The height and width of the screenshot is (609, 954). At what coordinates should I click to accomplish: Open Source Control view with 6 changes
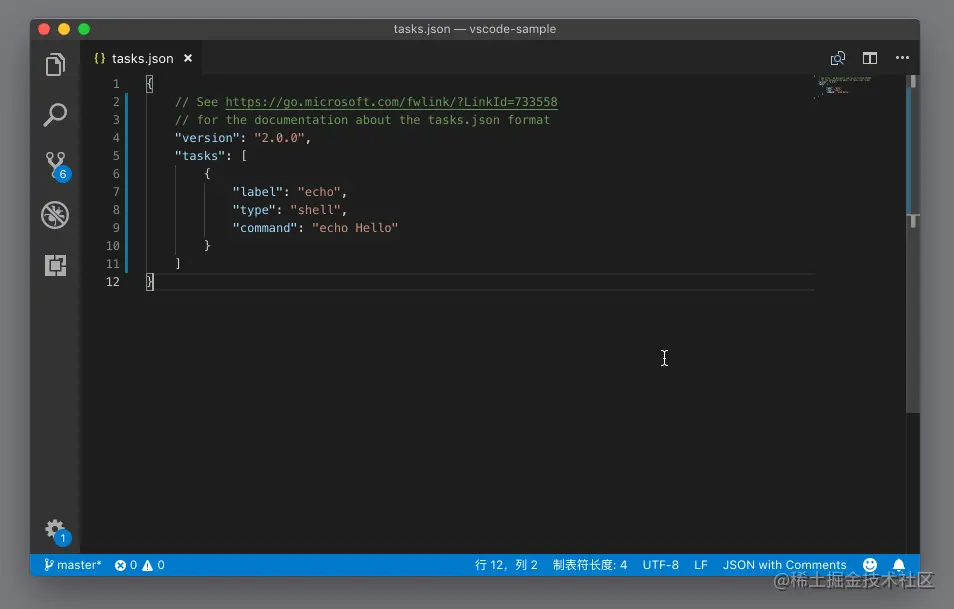(x=55, y=165)
